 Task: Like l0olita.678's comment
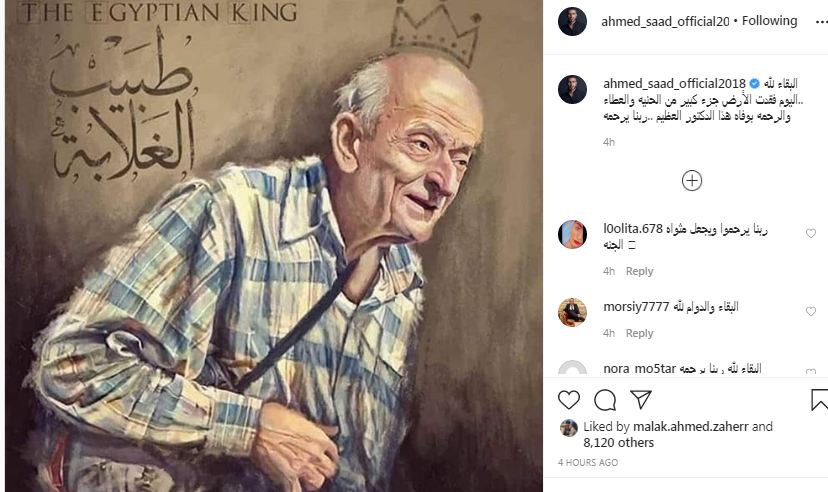(811, 234)
